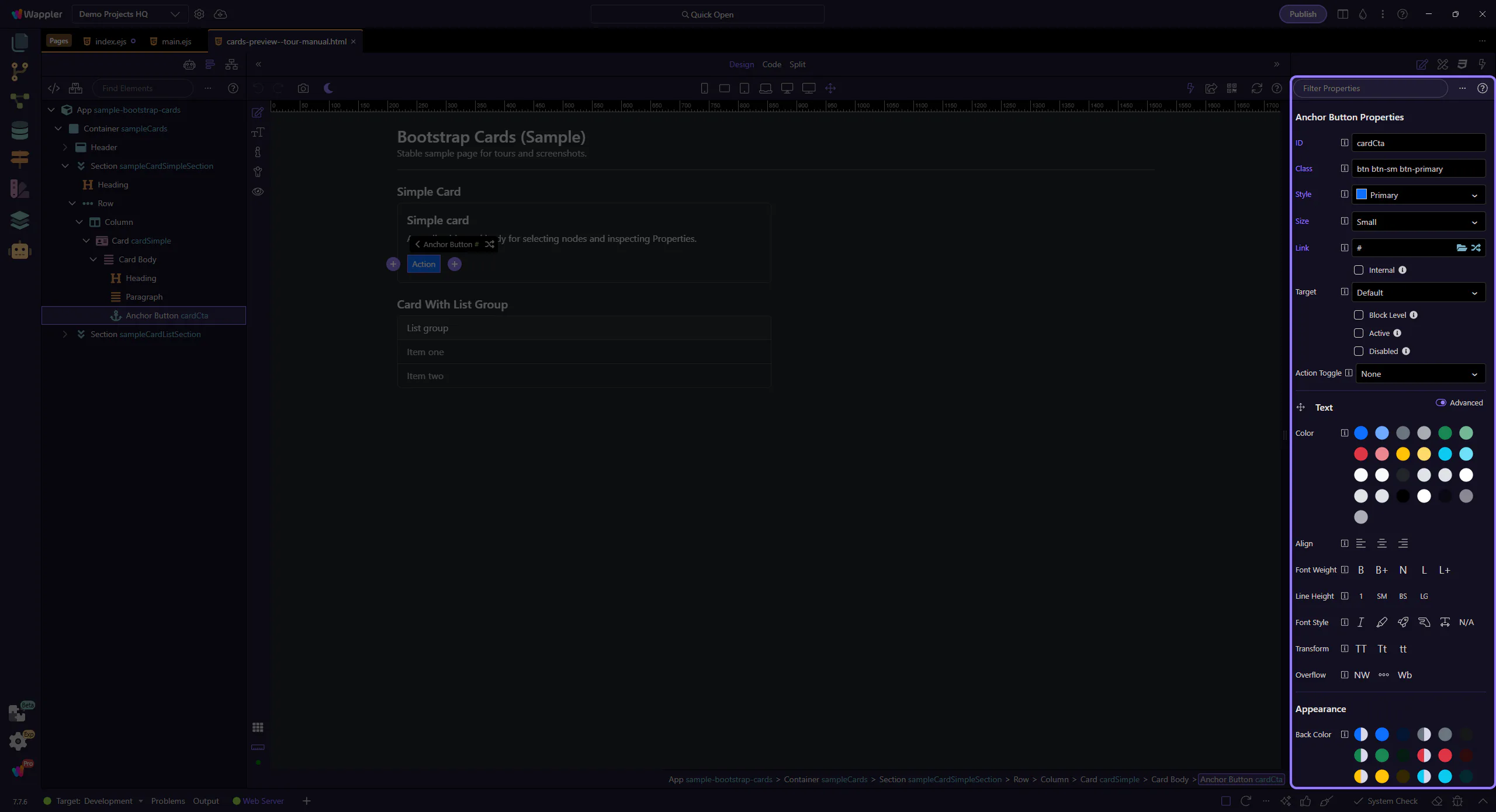The width and height of the screenshot is (1496, 812).
Task: Click the Publish button
Action: pos(1303,14)
